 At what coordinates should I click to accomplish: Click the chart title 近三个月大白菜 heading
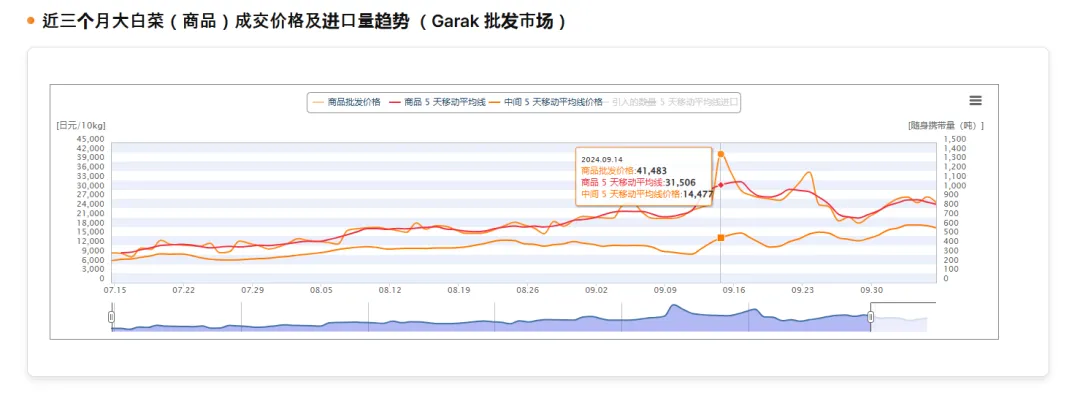pos(304,21)
